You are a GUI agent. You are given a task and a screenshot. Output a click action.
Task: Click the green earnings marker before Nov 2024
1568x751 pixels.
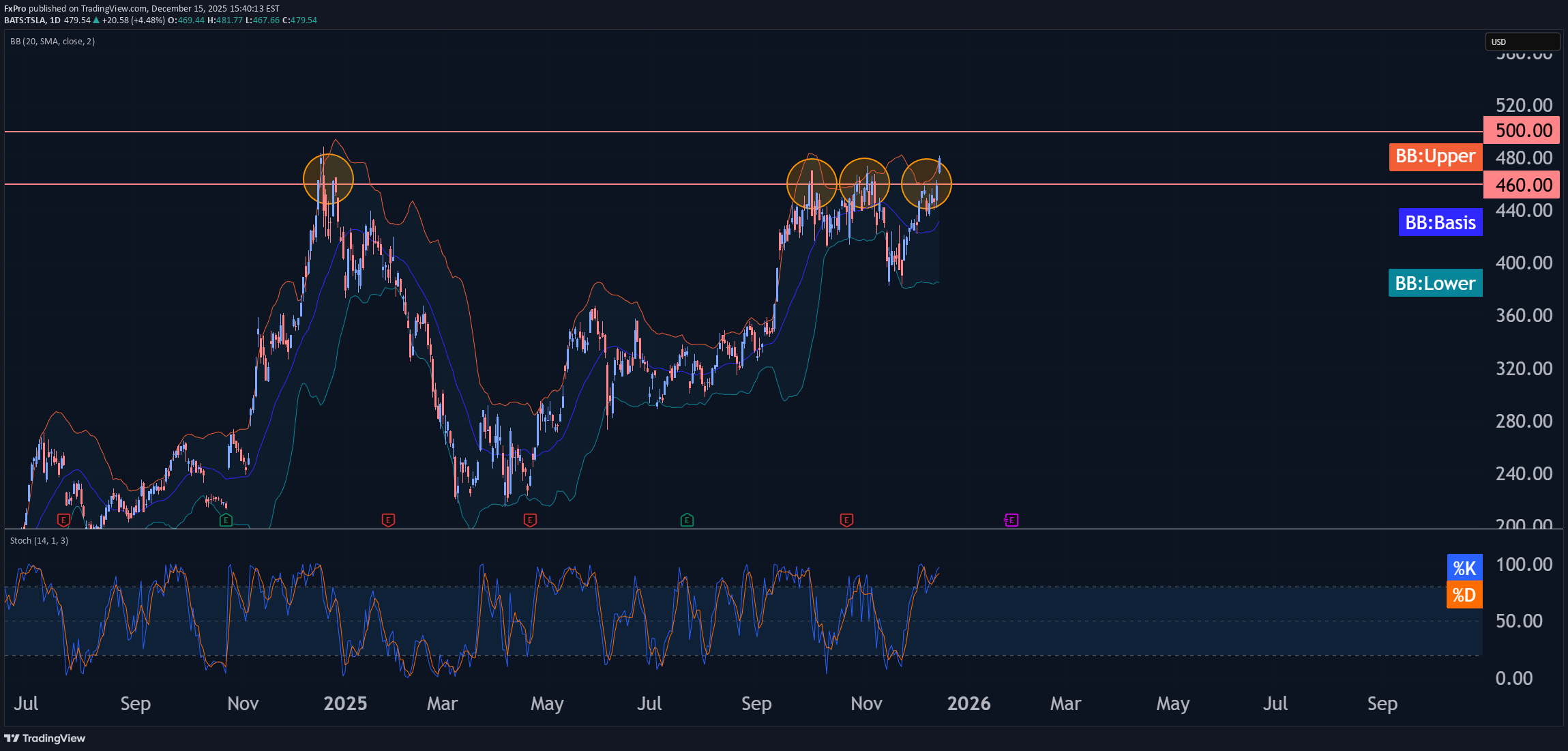226,520
